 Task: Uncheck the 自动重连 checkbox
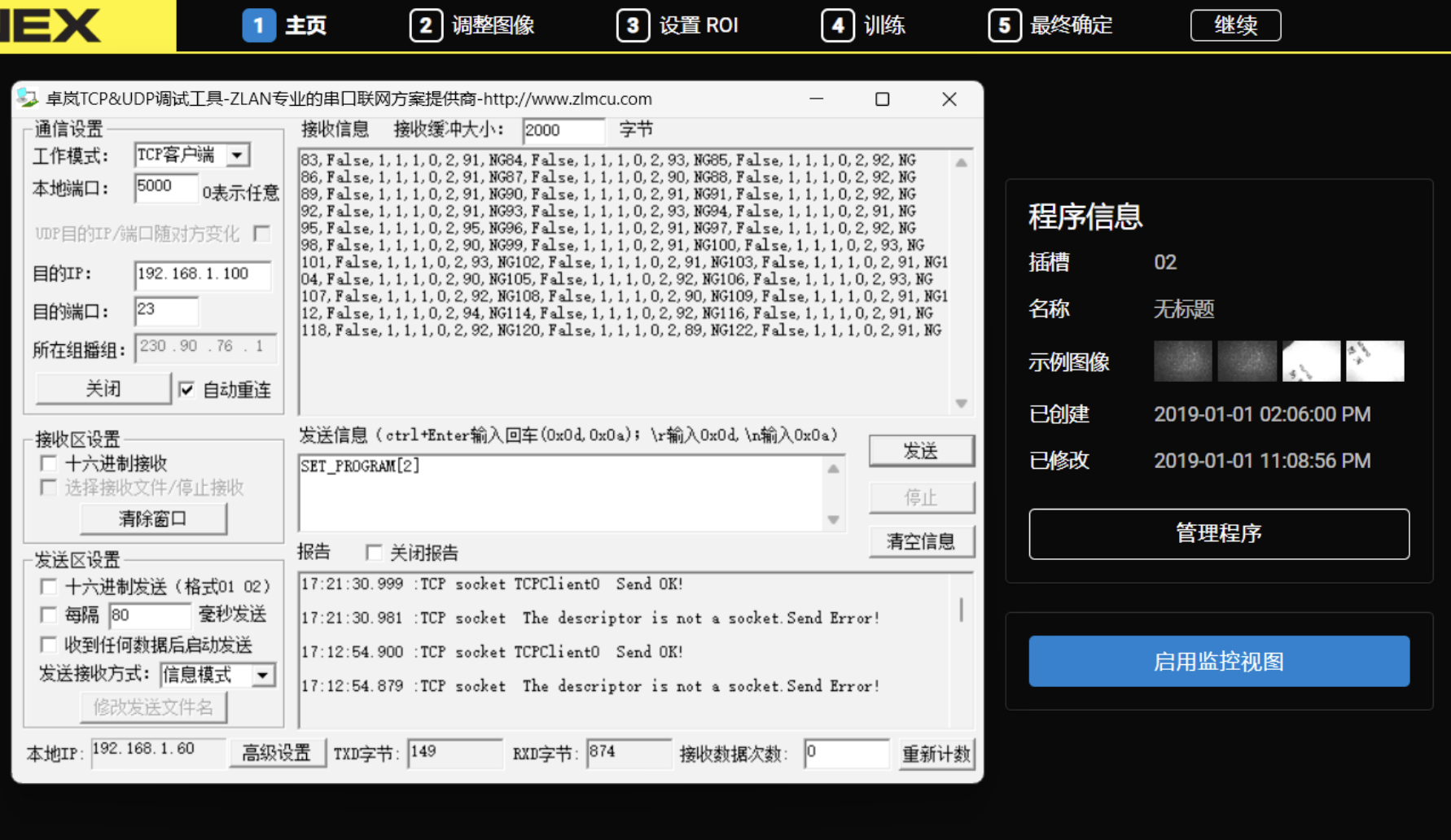click(x=186, y=390)
